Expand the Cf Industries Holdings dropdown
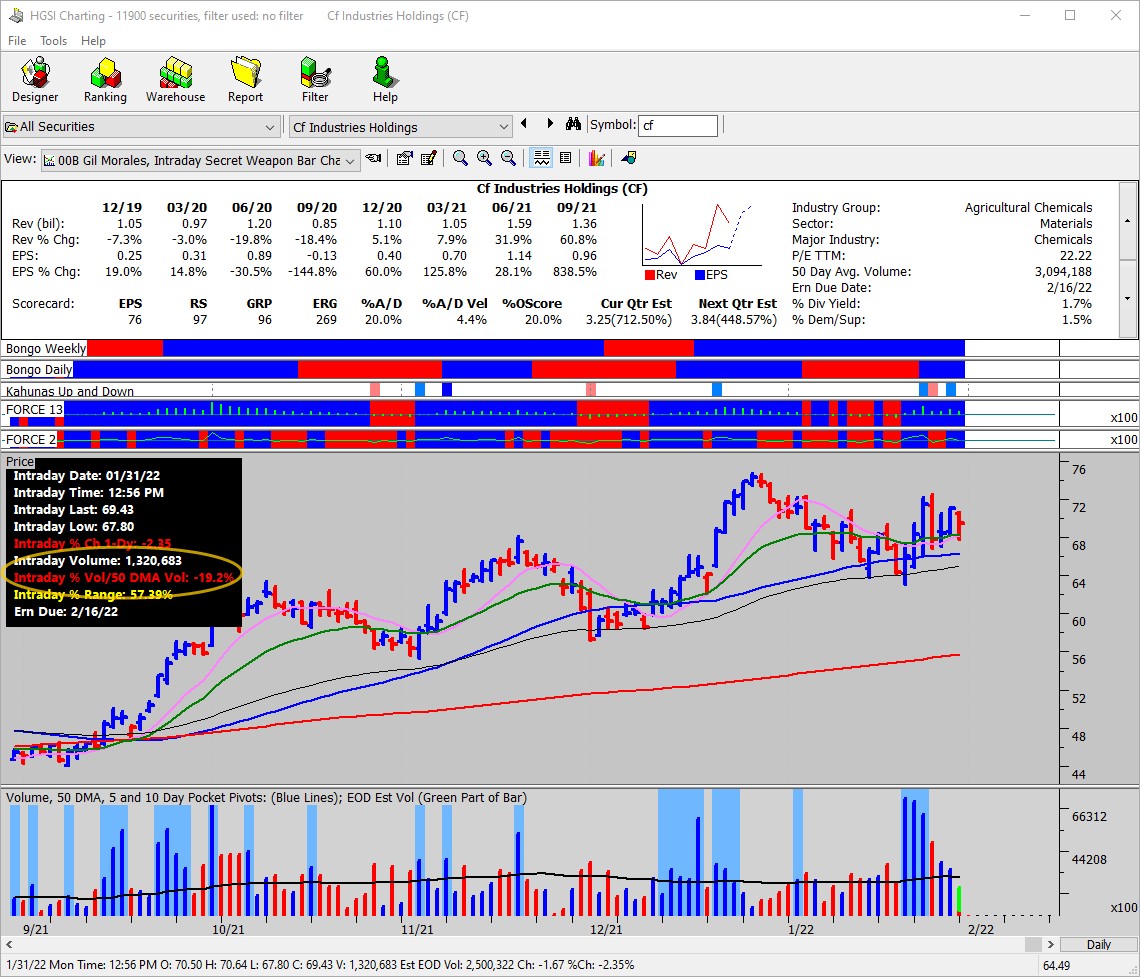 point(504,127)
